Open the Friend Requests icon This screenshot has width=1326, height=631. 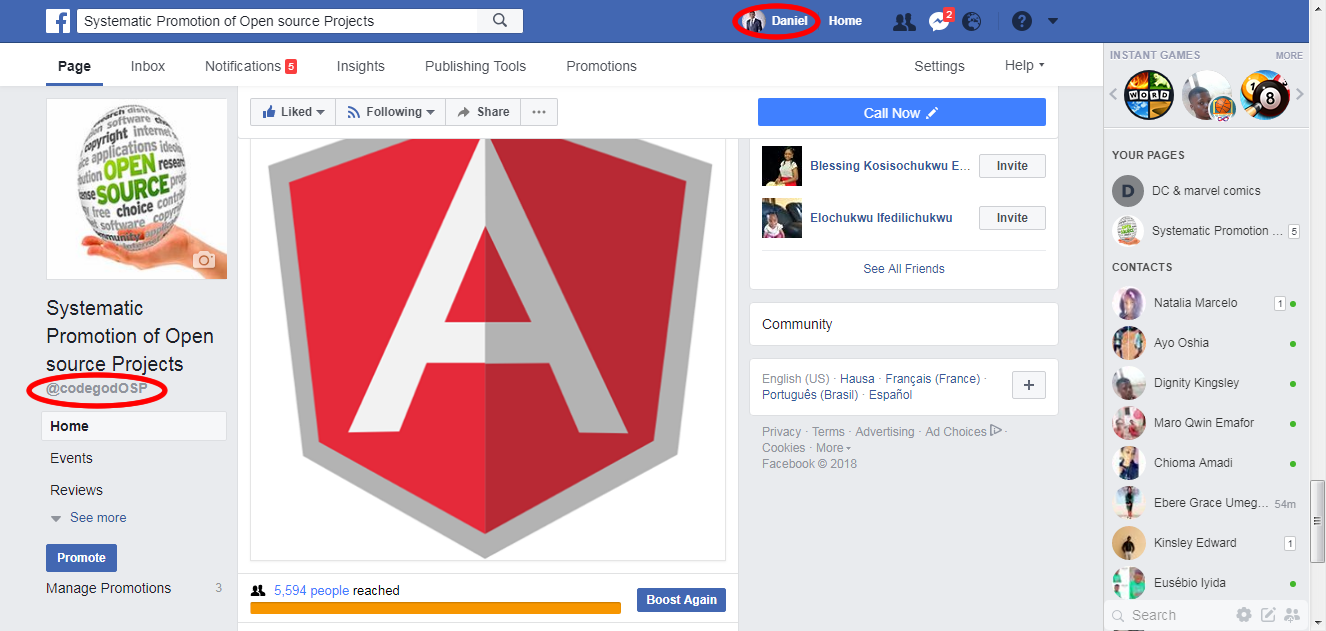point(904,21)
